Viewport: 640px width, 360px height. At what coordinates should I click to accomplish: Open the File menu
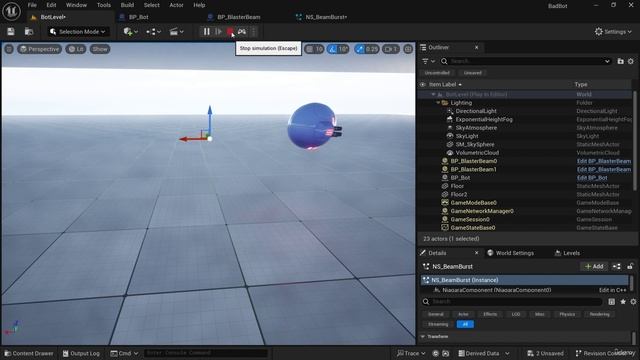coord(32,5)
